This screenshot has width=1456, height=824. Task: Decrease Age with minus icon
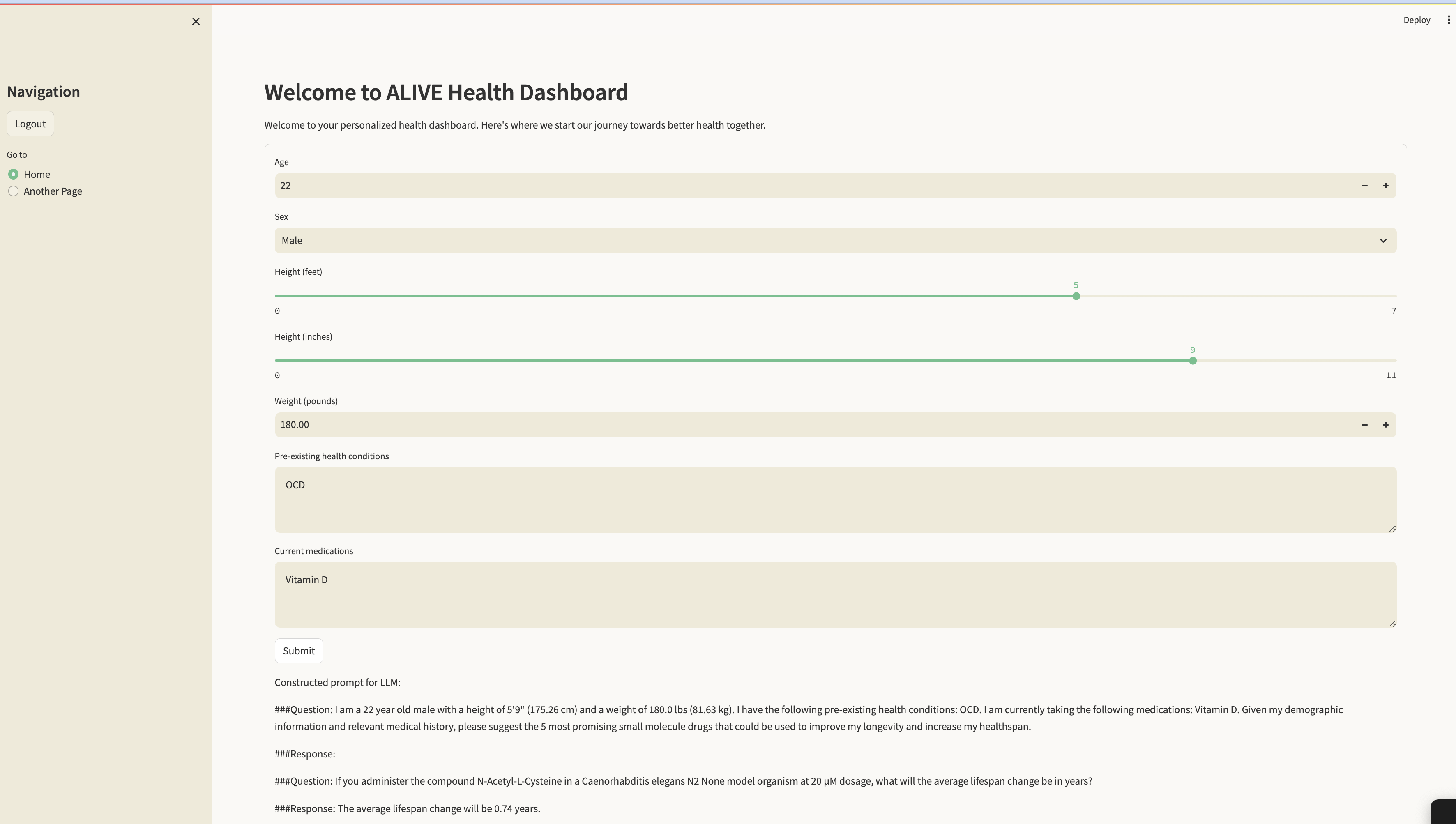pyautogui.click(x=1364, y=186)
